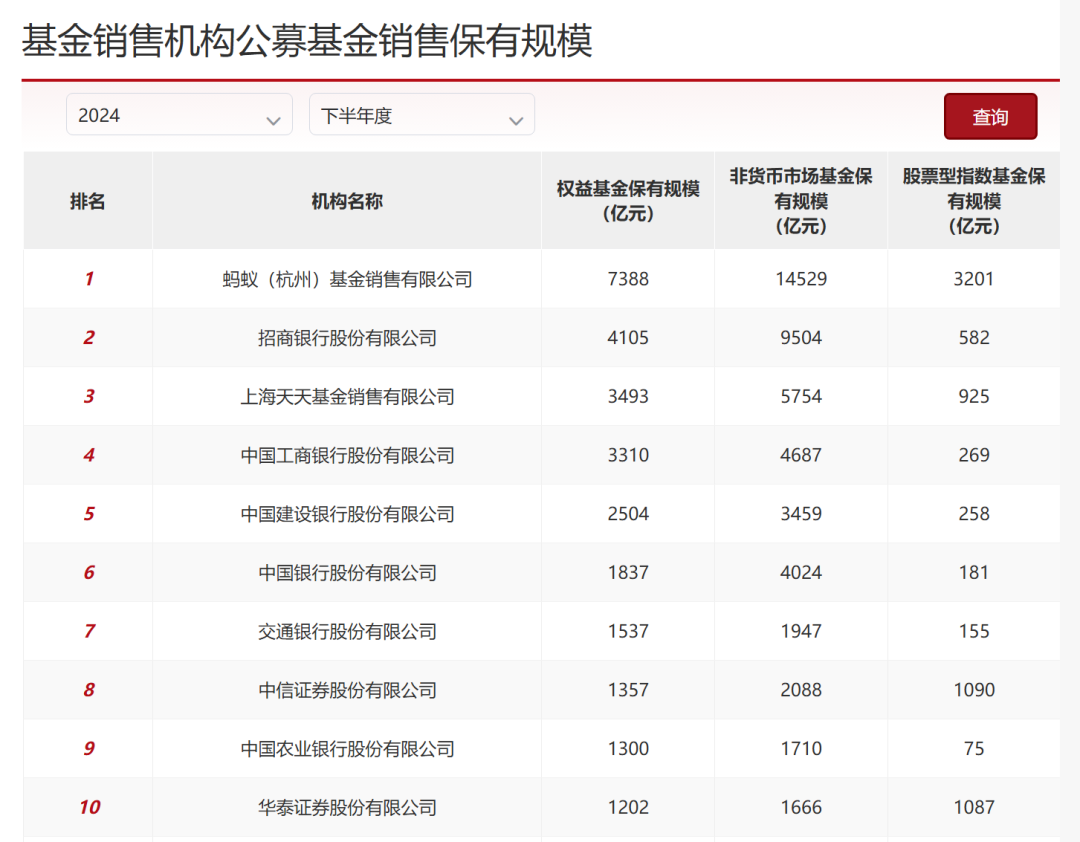This screenshot has width=1080, height=842.
Task: Click 华泰证券股份有限公司 in rank 10
Action: tap(347, 807)
